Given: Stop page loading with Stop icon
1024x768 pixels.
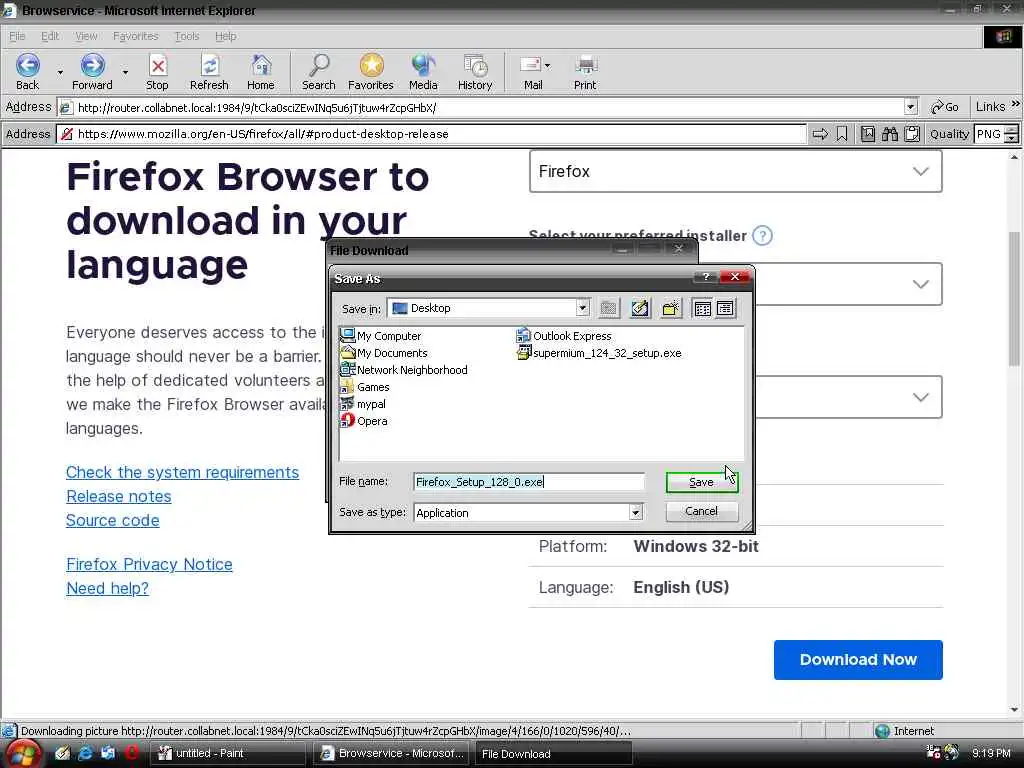Looking at the screenshot, I should (157, 66).
